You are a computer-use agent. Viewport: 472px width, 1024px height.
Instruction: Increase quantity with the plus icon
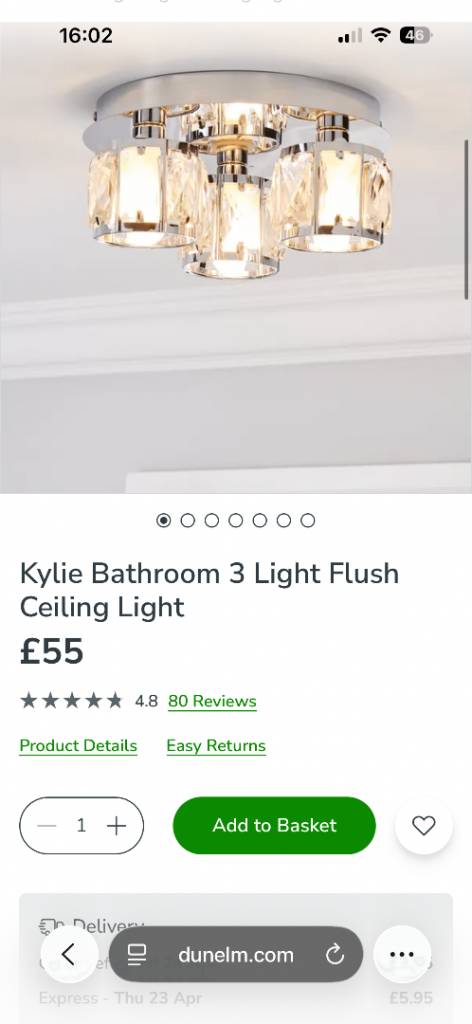(116, 825)
